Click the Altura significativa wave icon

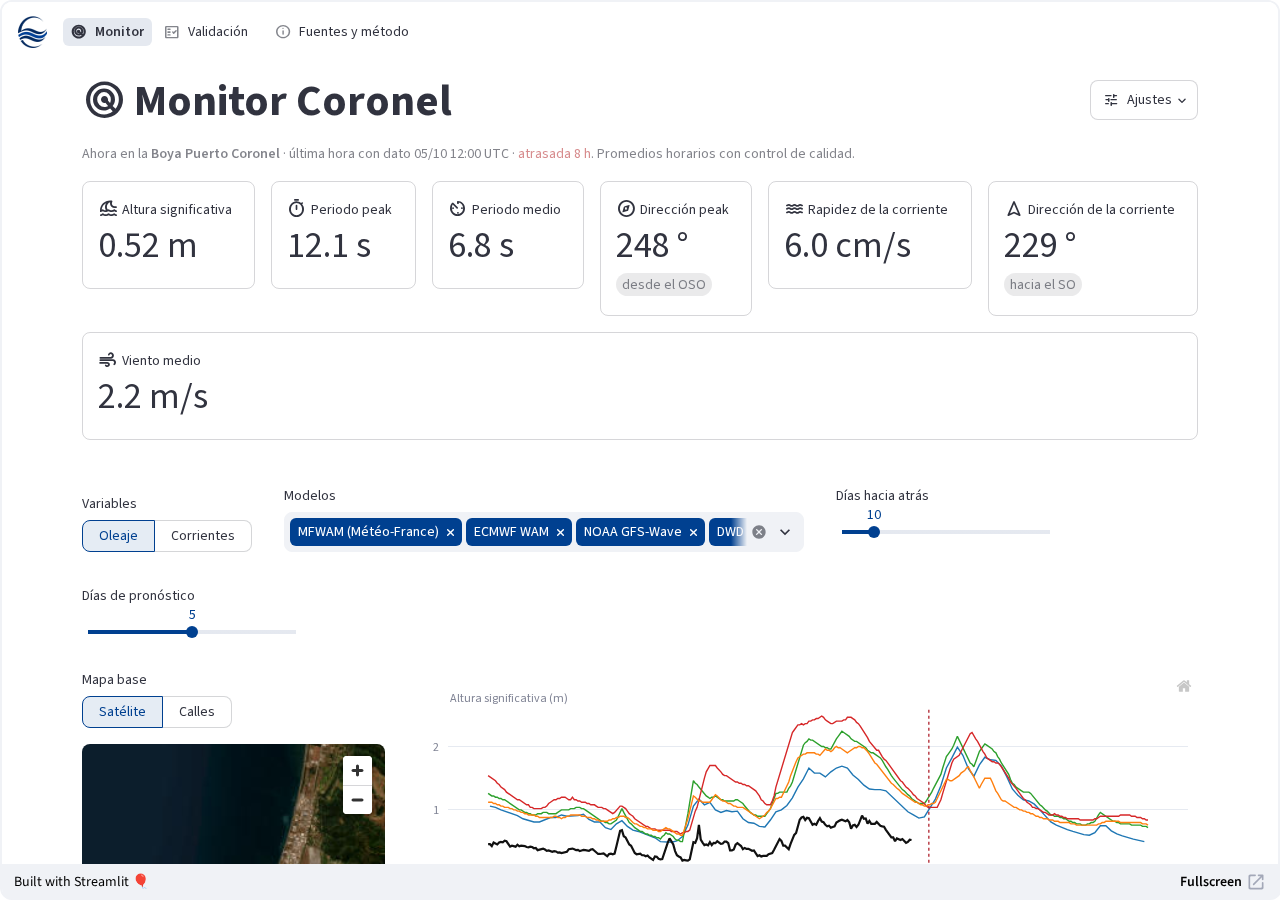(x=108, y=209)
